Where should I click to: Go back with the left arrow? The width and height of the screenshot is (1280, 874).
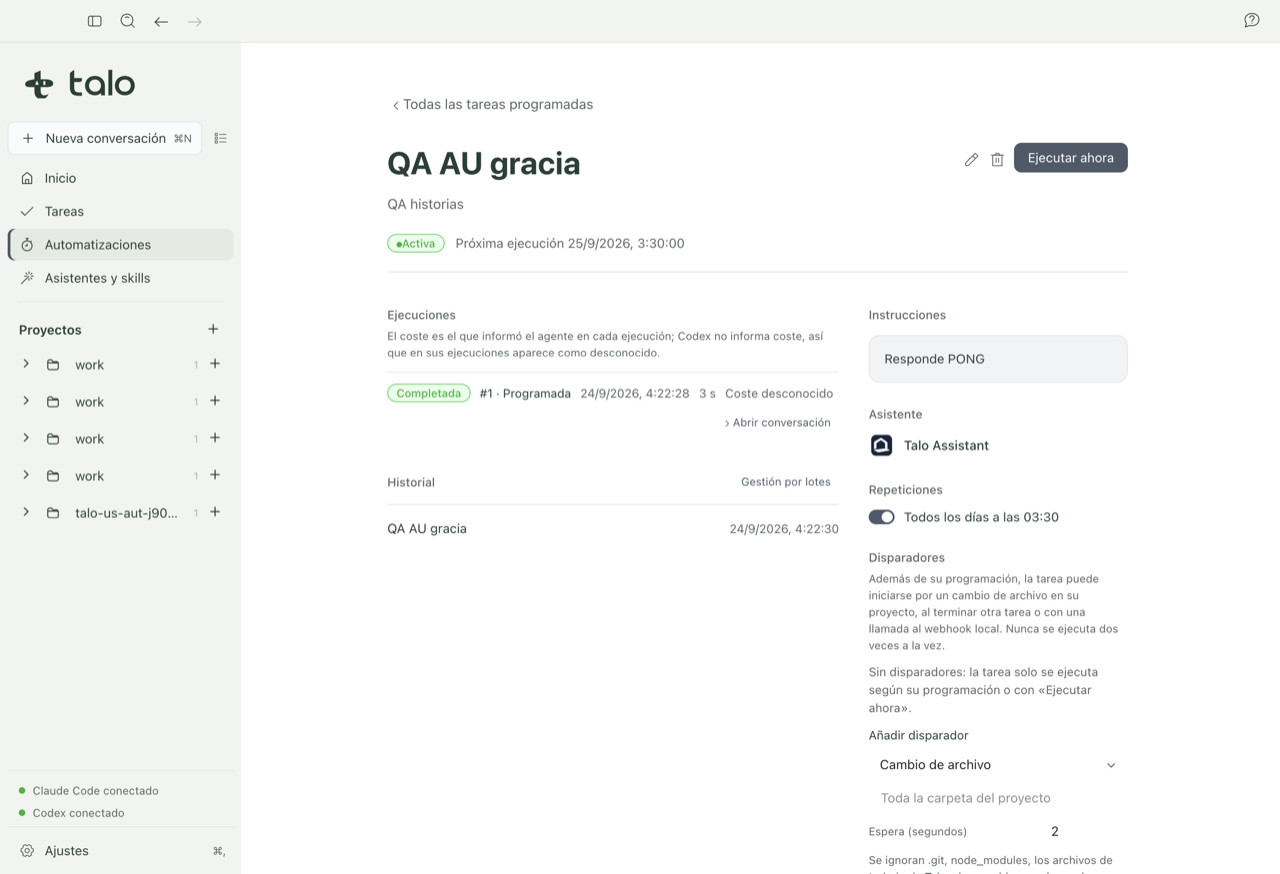coord(161,21)
